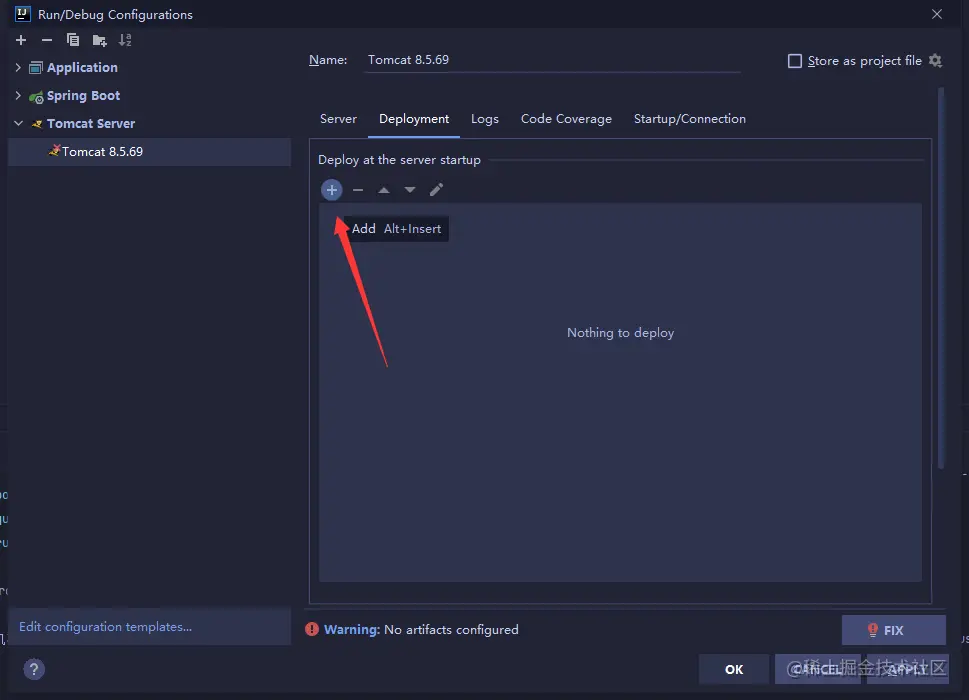Select the Spring Boot tree label
Image resolution: width=969 pixels, height=700 pixels.
tap(83, 95)
